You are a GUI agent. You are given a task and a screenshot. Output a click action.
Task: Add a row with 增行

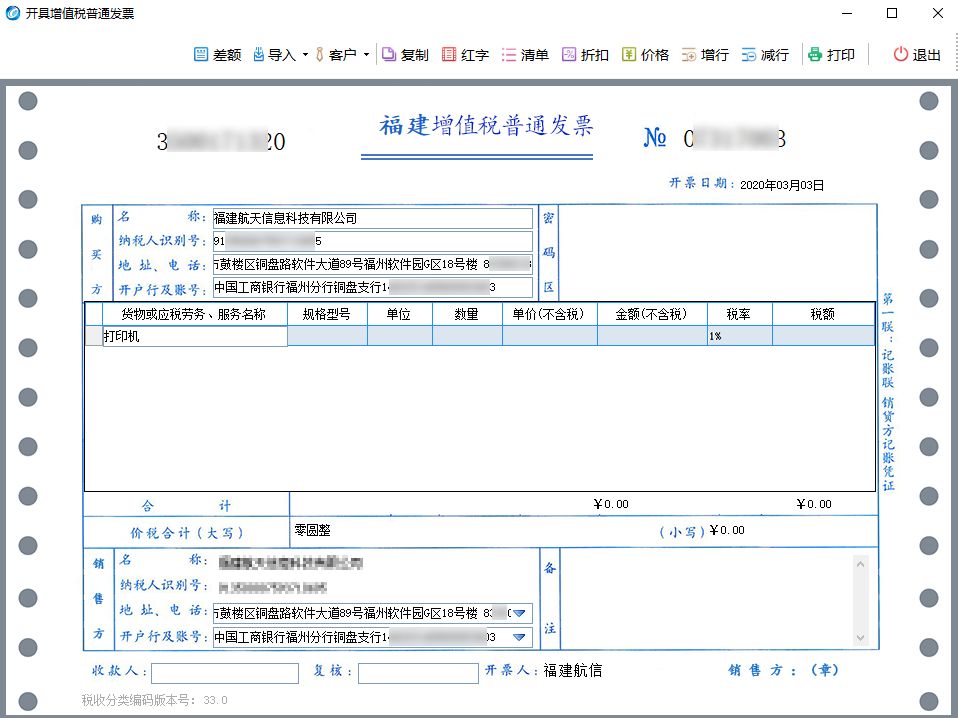705,54
